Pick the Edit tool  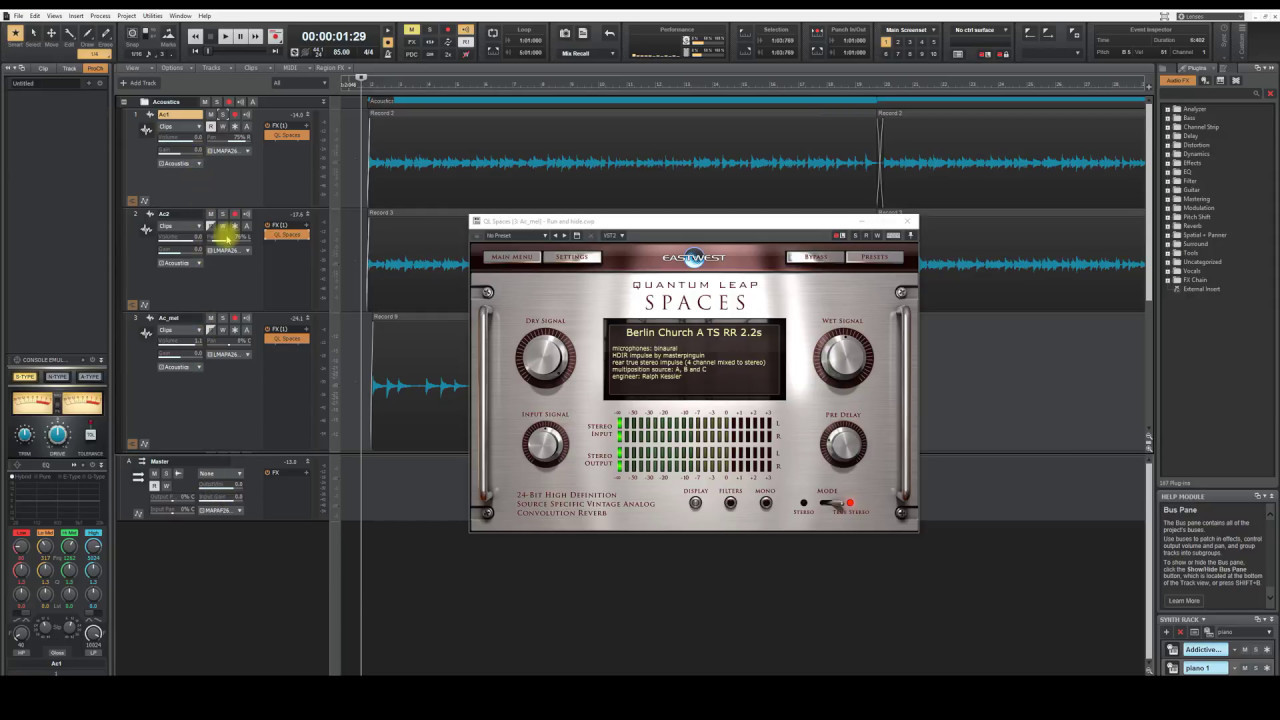click(x=69, y=35)
